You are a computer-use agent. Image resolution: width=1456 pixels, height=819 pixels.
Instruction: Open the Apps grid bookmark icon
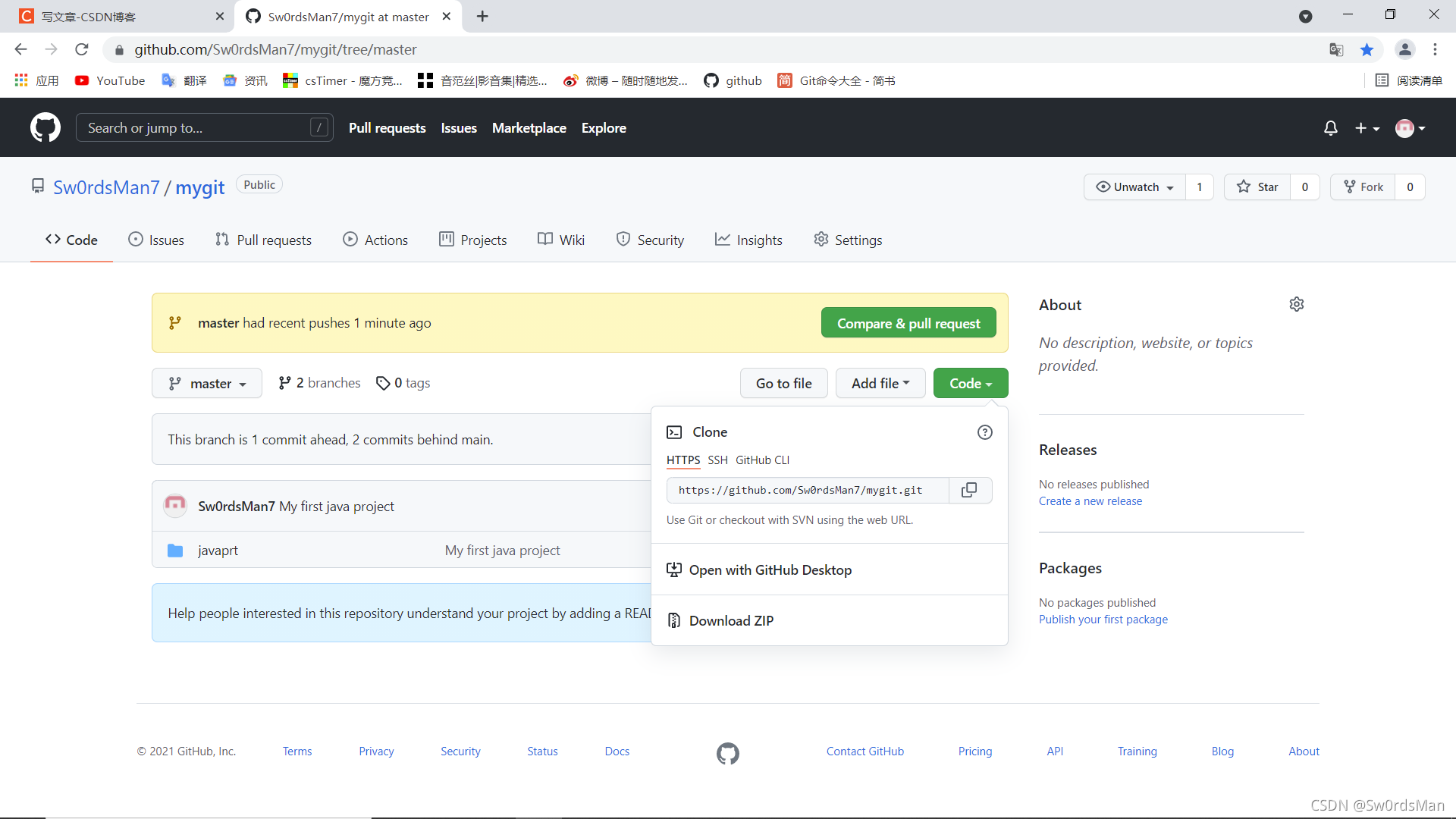point(21,80)
